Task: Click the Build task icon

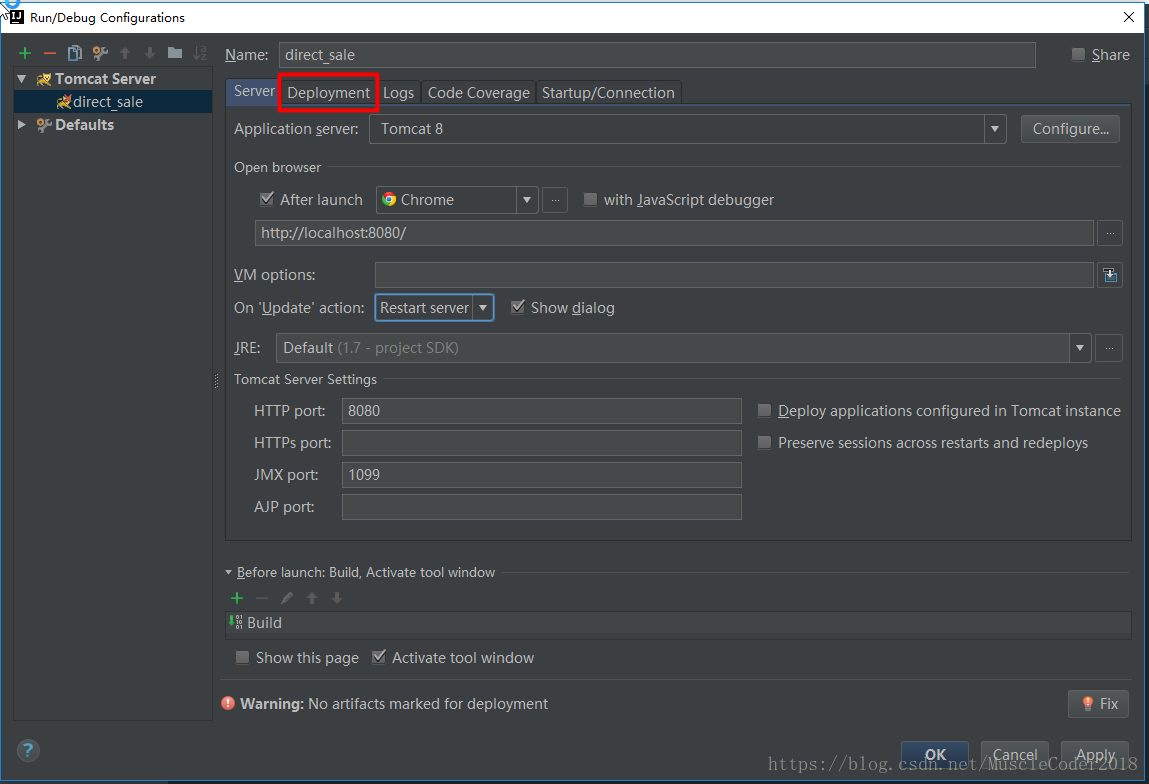Action: 236,622
